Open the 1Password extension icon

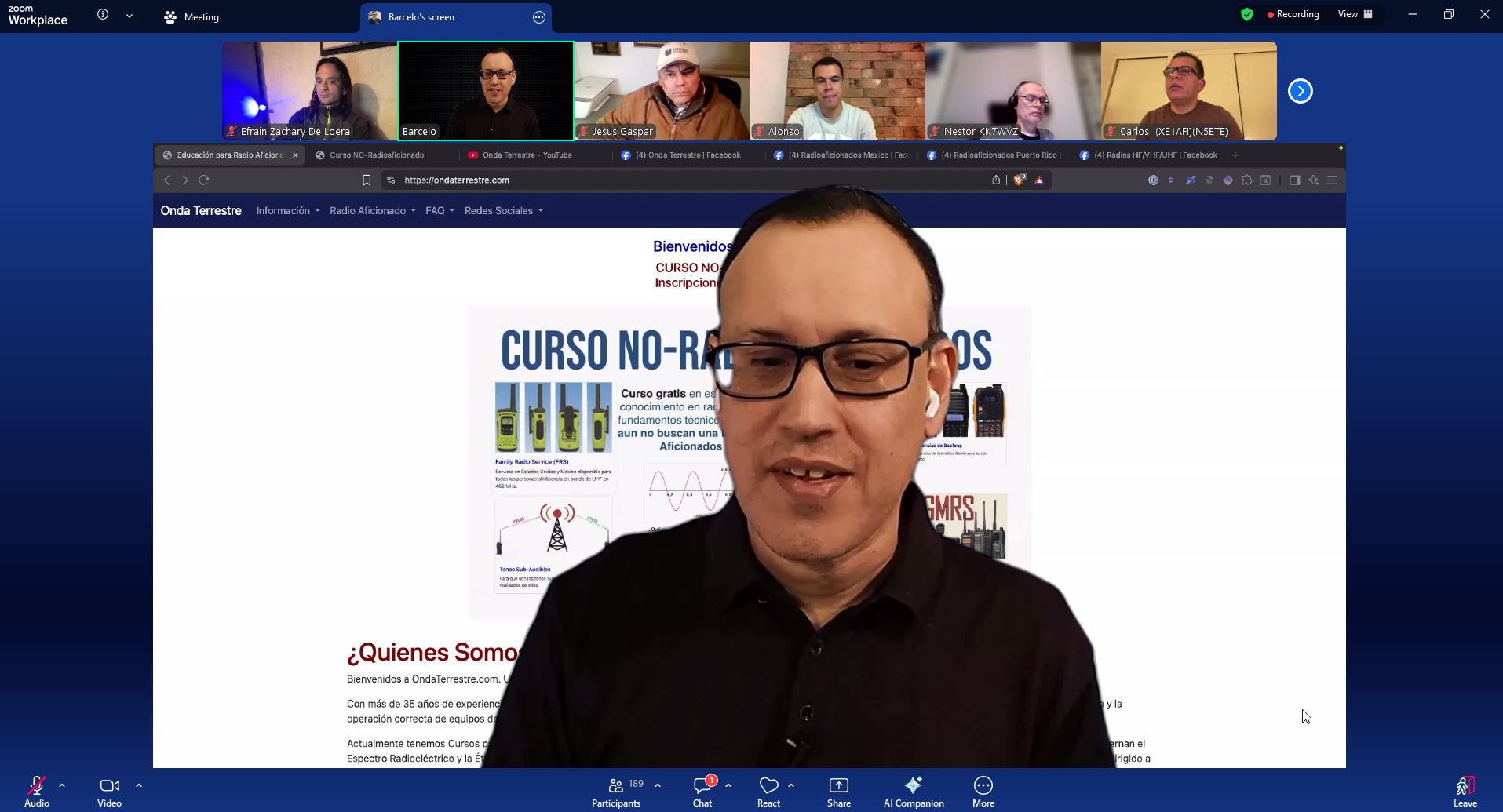click(1153, 180)
